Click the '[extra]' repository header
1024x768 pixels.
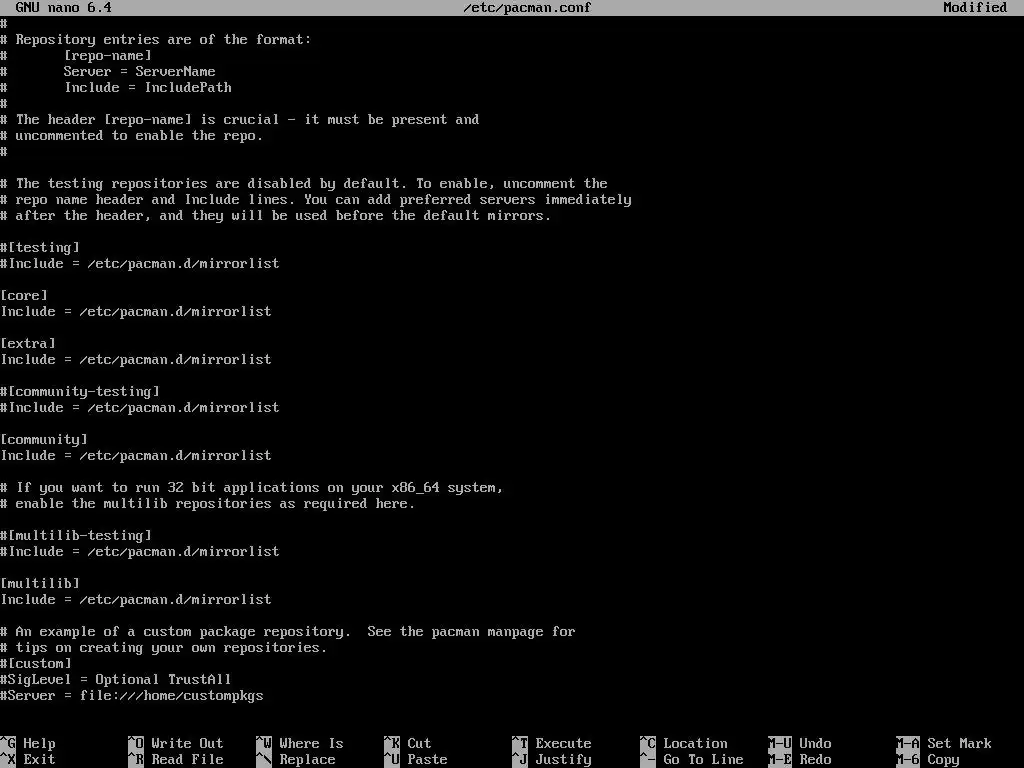28,344
